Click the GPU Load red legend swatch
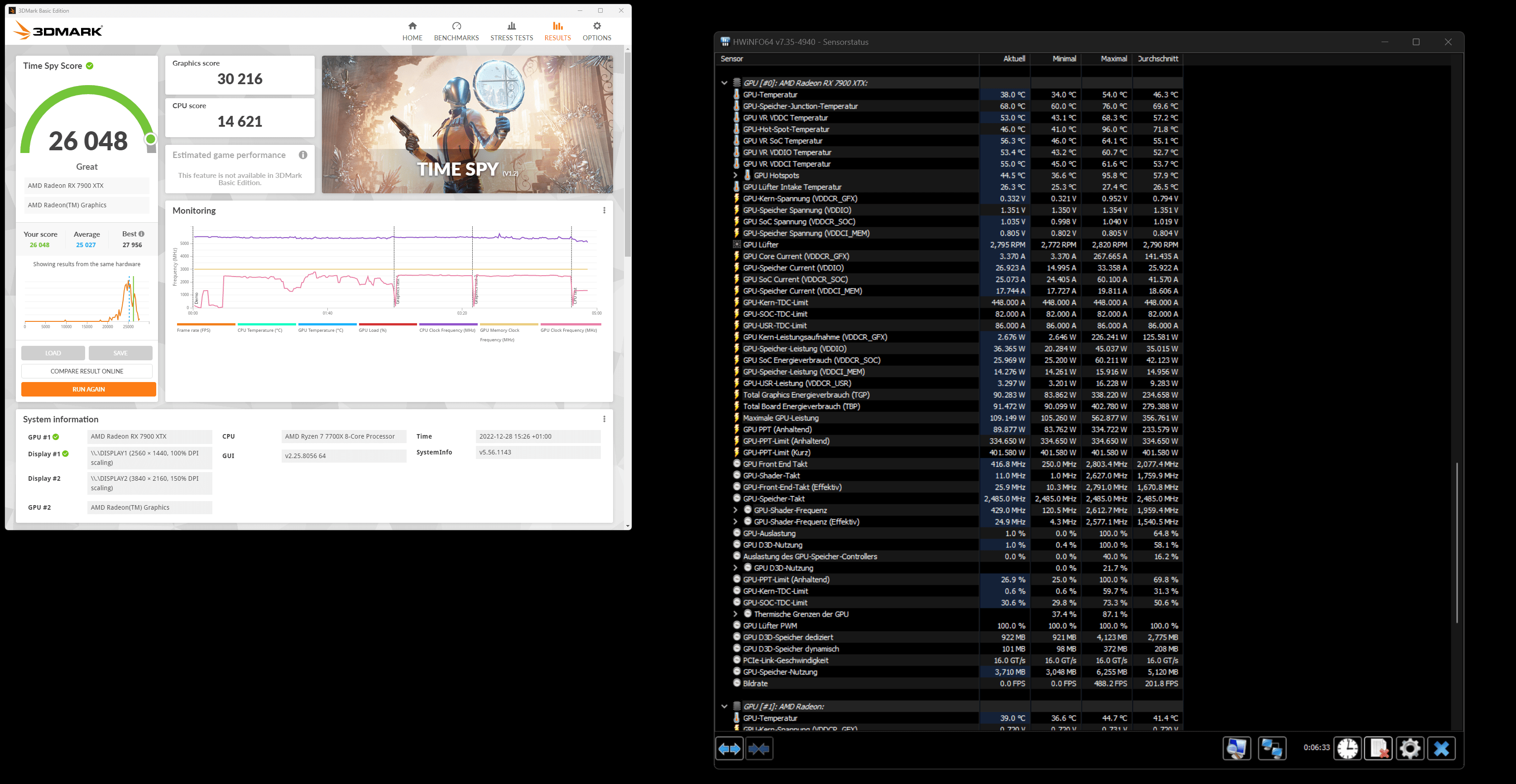1516x784 pixels. click(388, 324)
